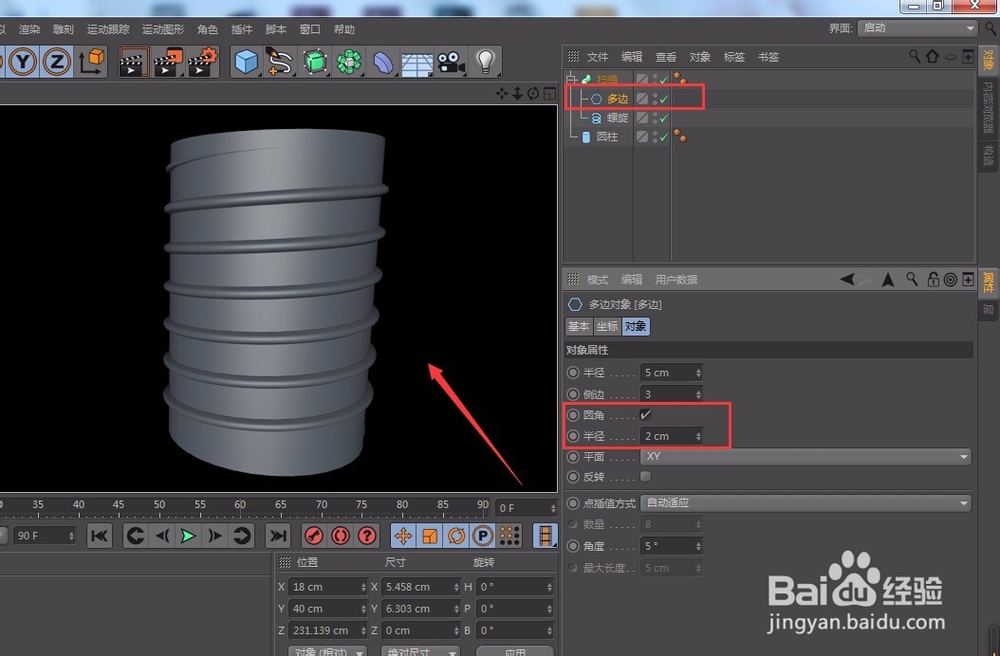Screen dimensions: 1000x656
Task: Click the object manager home icon
Action: 932,56
